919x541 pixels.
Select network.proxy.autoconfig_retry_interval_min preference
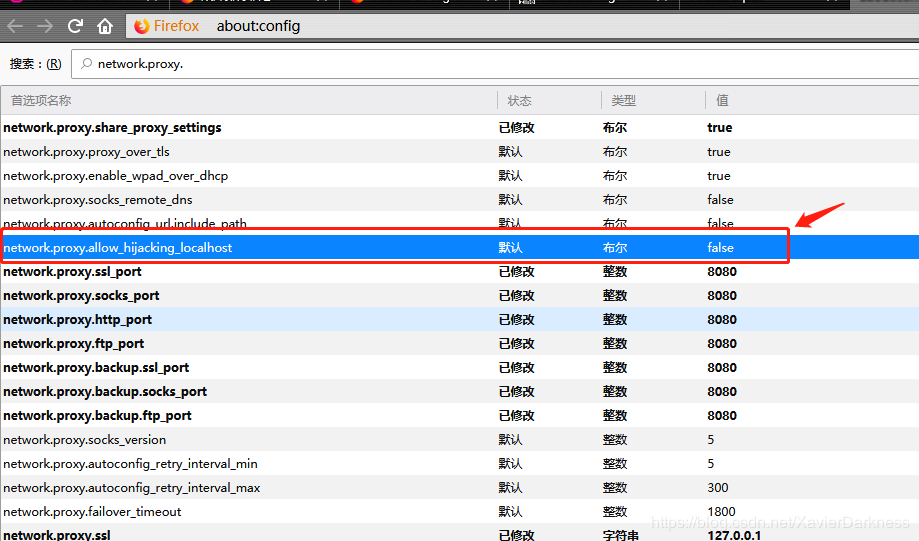tap(460, 464)
